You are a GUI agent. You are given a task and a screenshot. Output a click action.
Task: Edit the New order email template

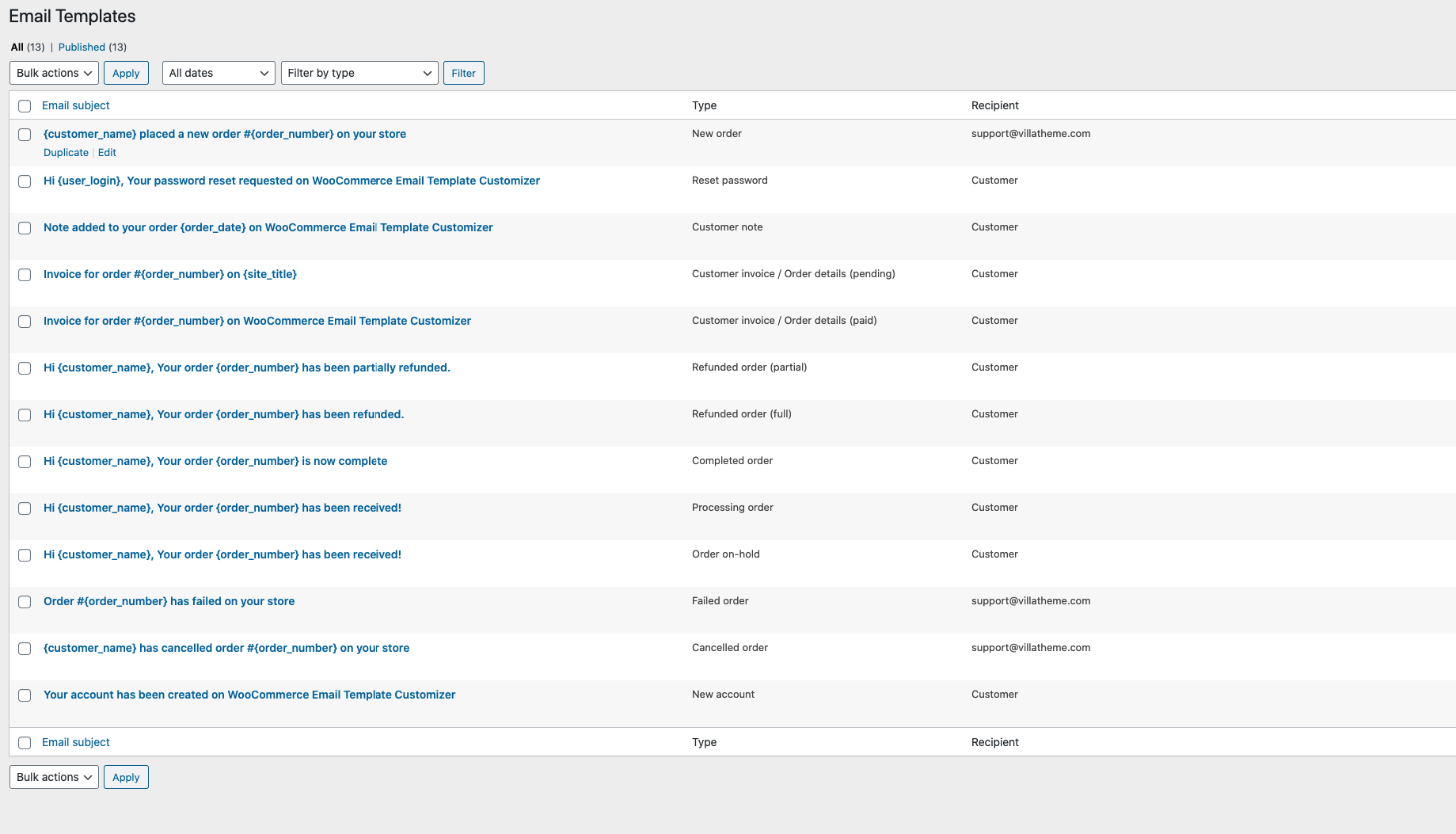click(107, 153)
